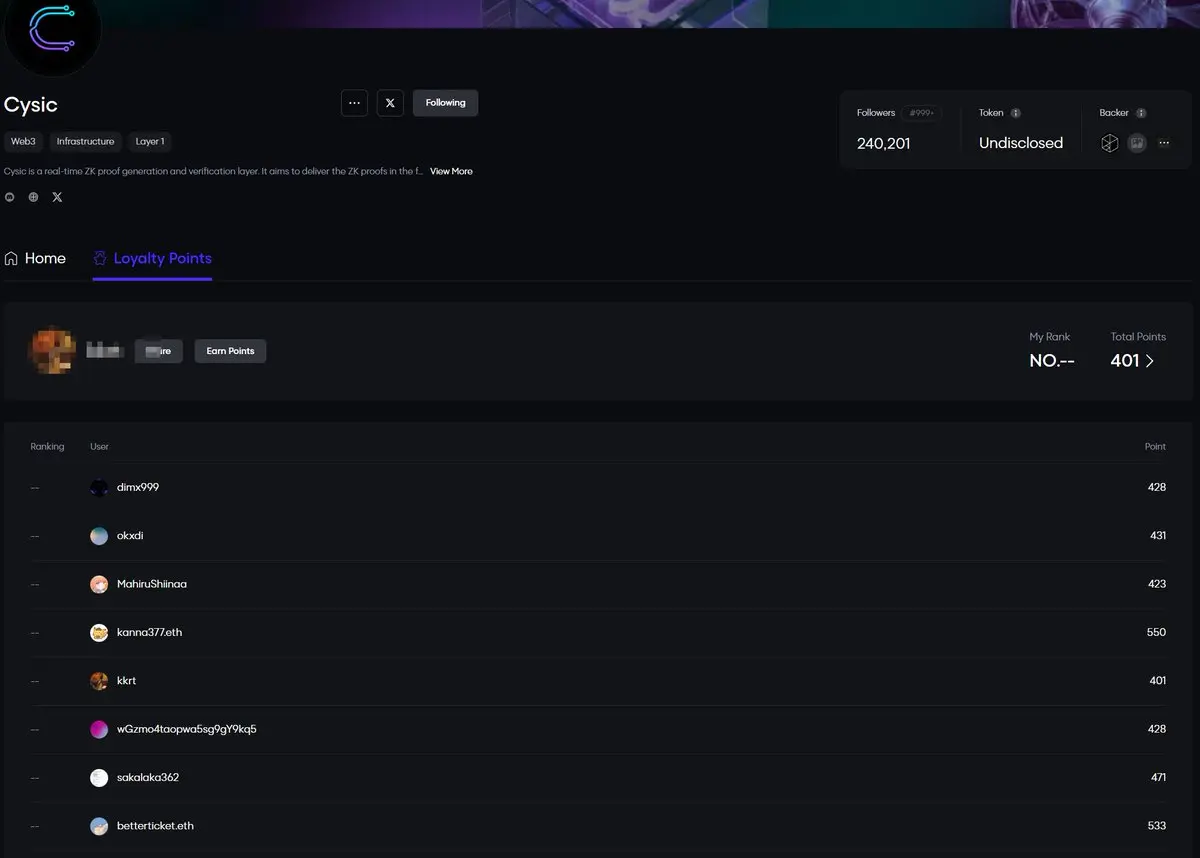Click the Layer 1 tag
Screen dimensions: 1200x858
[x=150, y=142]
